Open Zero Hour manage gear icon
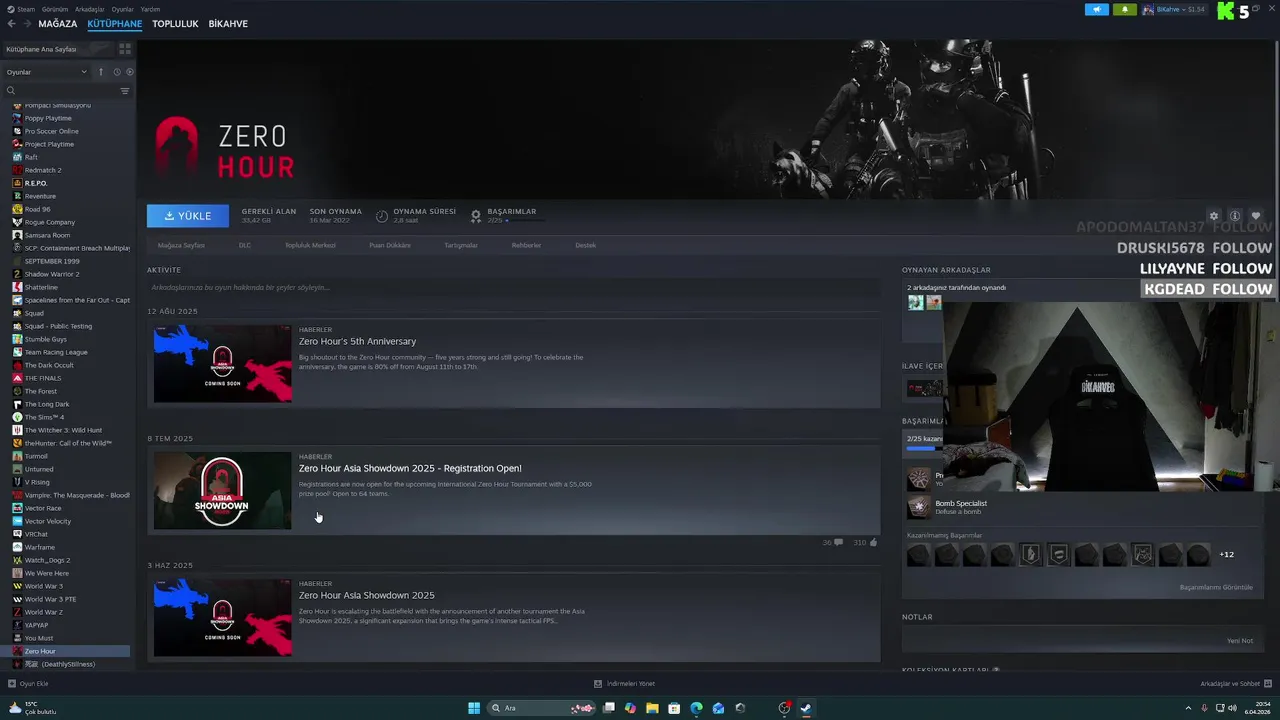The height and width of the screenshot is (720, 1280). pyautogui.click(x=1214, y=216)
